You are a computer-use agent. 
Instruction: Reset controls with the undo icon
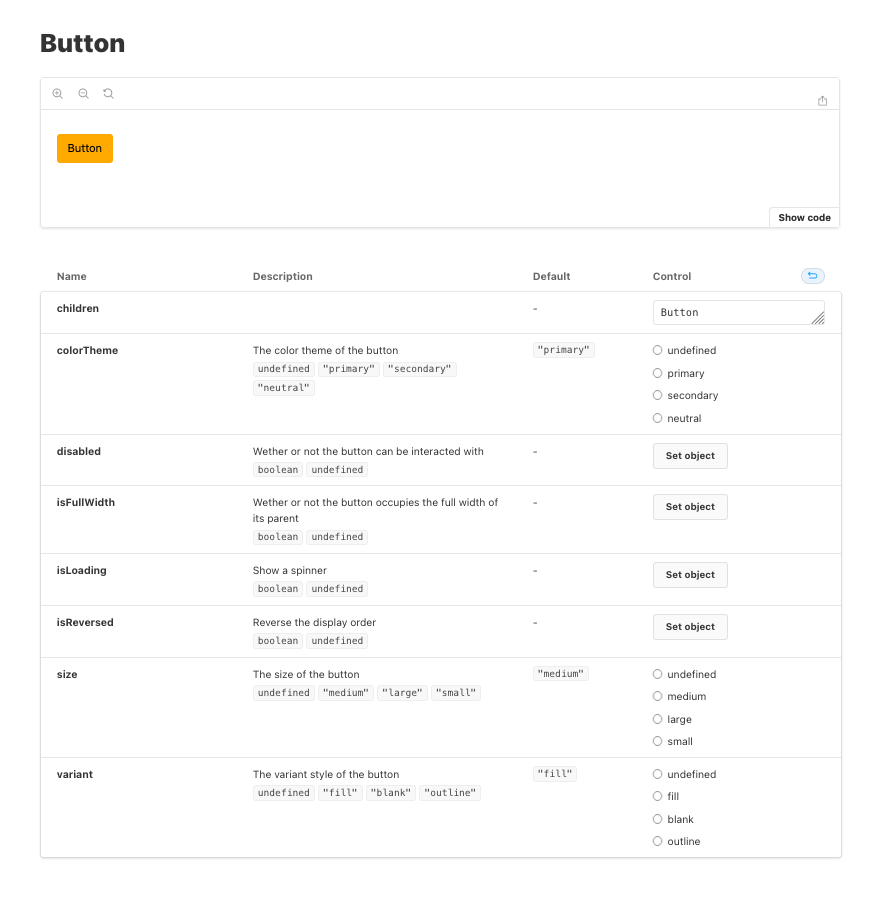(x=813, y=276)
